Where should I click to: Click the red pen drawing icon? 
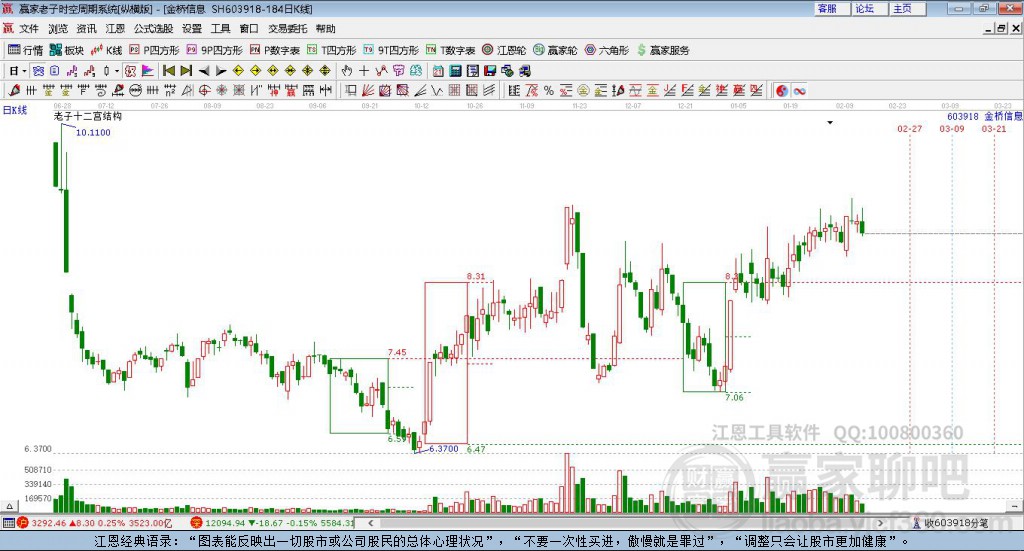point(14,91)
